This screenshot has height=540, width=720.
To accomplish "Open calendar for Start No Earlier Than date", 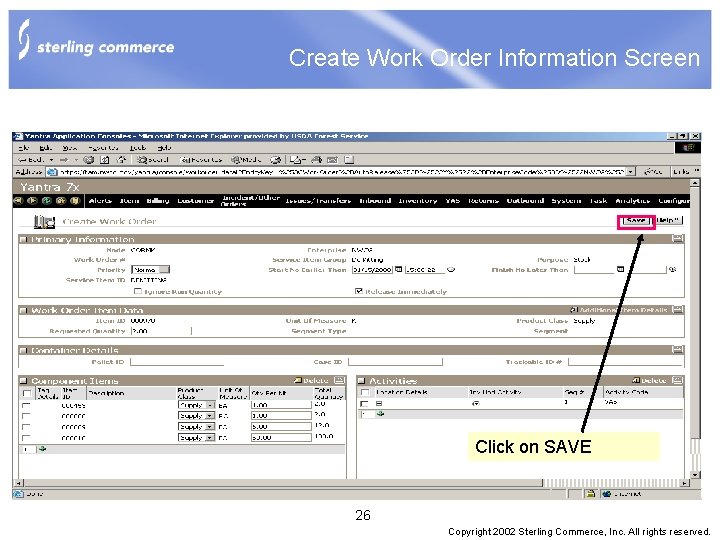I will (399, 270).
